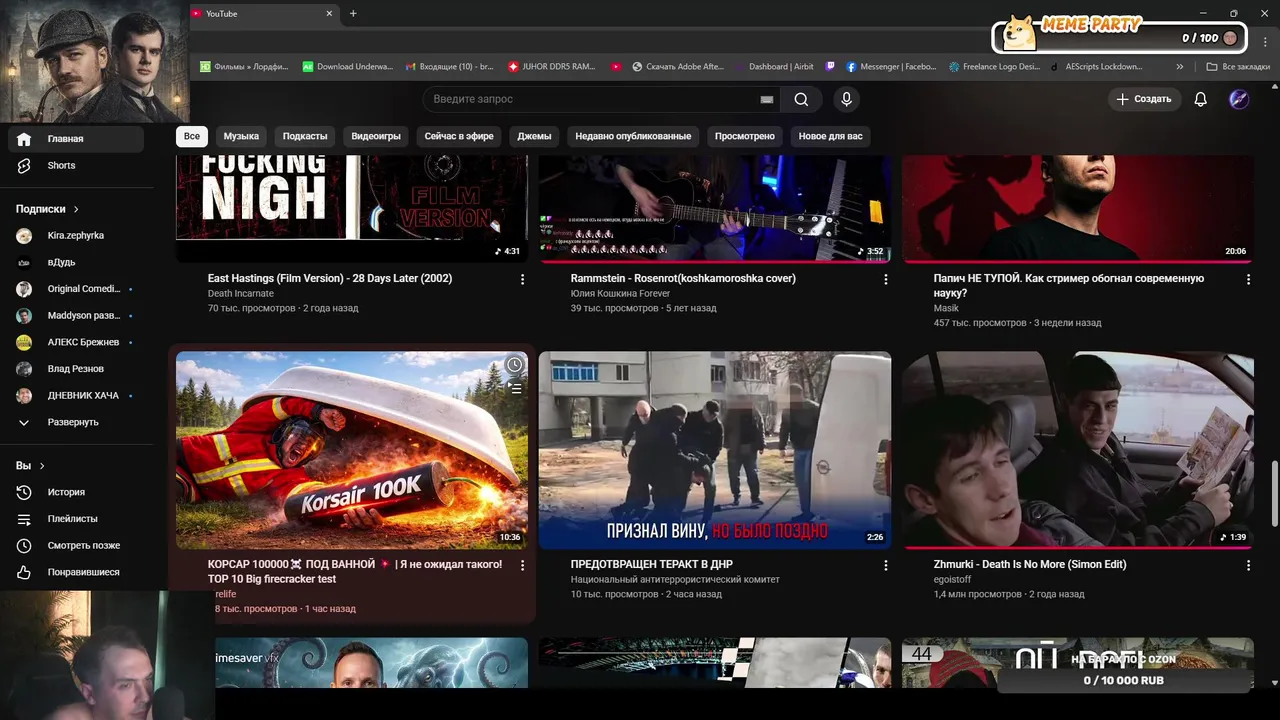The image size is (1280, 720).
Task: Open вДудь subscription channel
Action: pos(76,262)
